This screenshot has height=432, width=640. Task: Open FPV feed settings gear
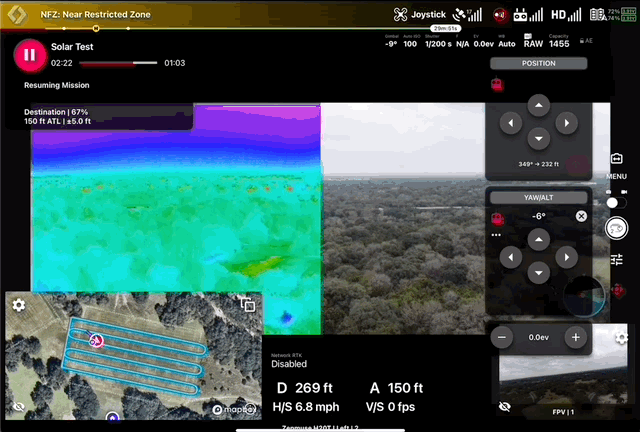(x=622, y=338)
